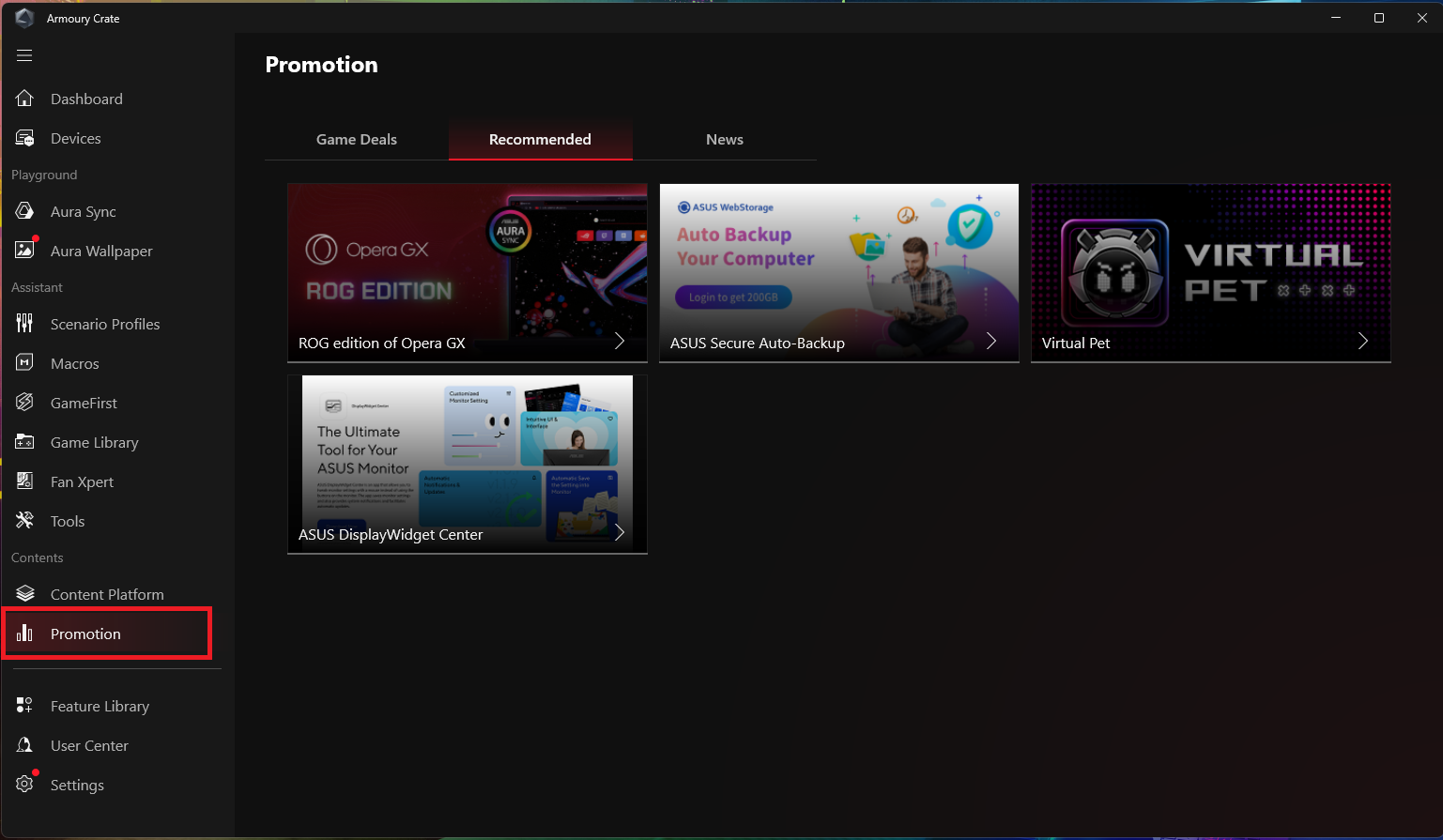1443x840 pixels.
Task: Click 'Login to get 200GB' button
Action: point(733,298)
